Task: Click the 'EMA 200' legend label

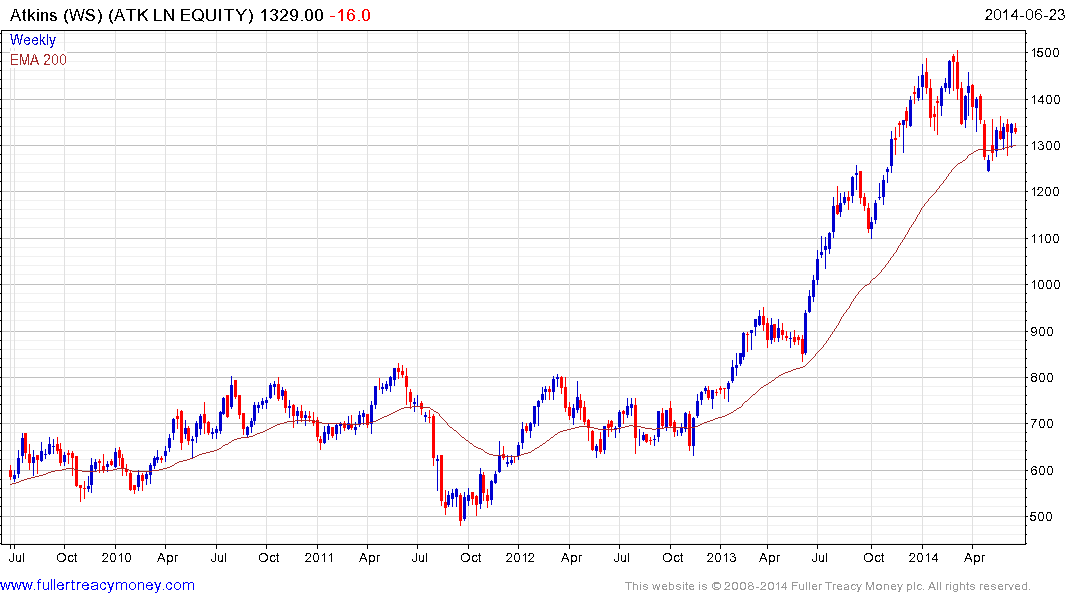Action: [x=38, y=60]
